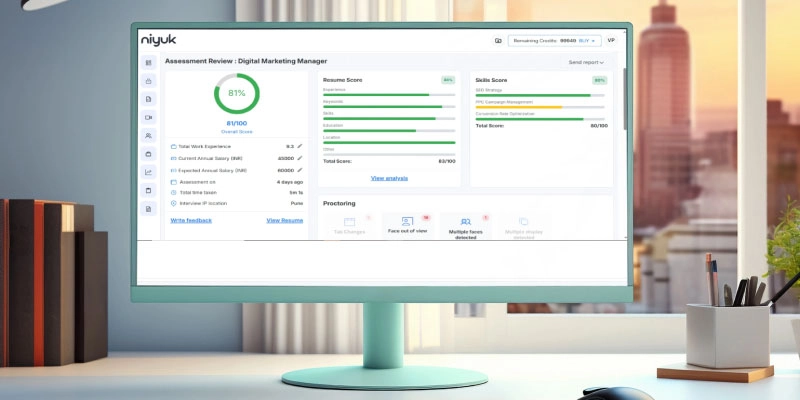Click the Conversion Rate Optimization progress bar

click(540, 119)
